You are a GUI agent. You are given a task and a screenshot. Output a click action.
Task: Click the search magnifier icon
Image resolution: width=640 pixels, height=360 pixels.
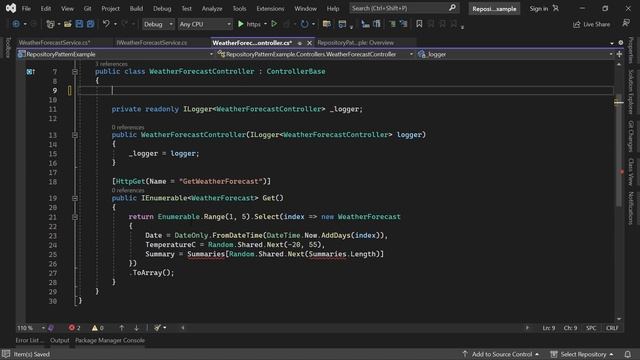(452, 8)
